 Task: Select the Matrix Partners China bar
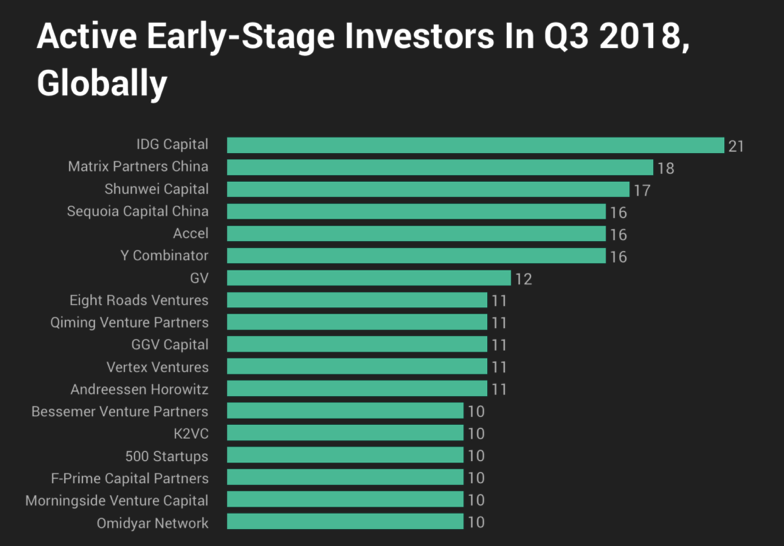click(x=440, y=167)
